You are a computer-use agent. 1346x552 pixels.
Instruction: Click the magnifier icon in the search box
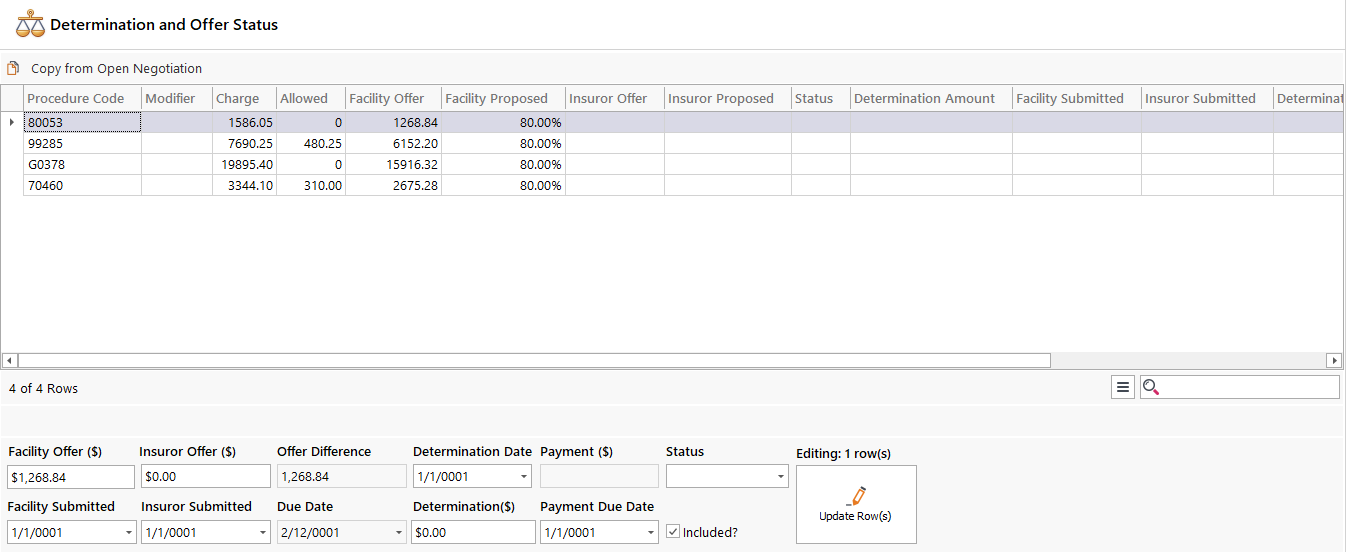click(1151, 388)
